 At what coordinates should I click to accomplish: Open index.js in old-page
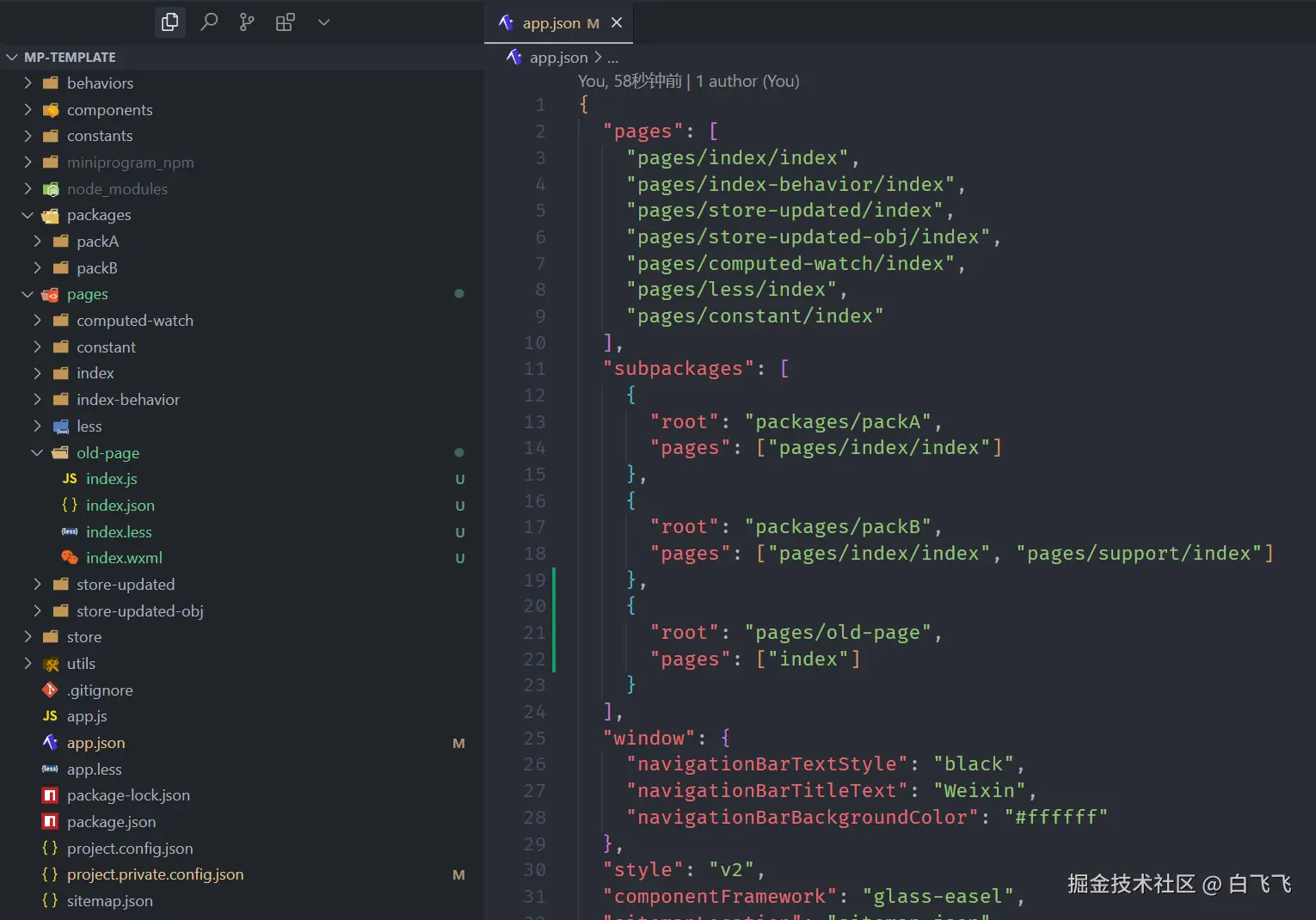pyautogui.click(x=111, y=479)
